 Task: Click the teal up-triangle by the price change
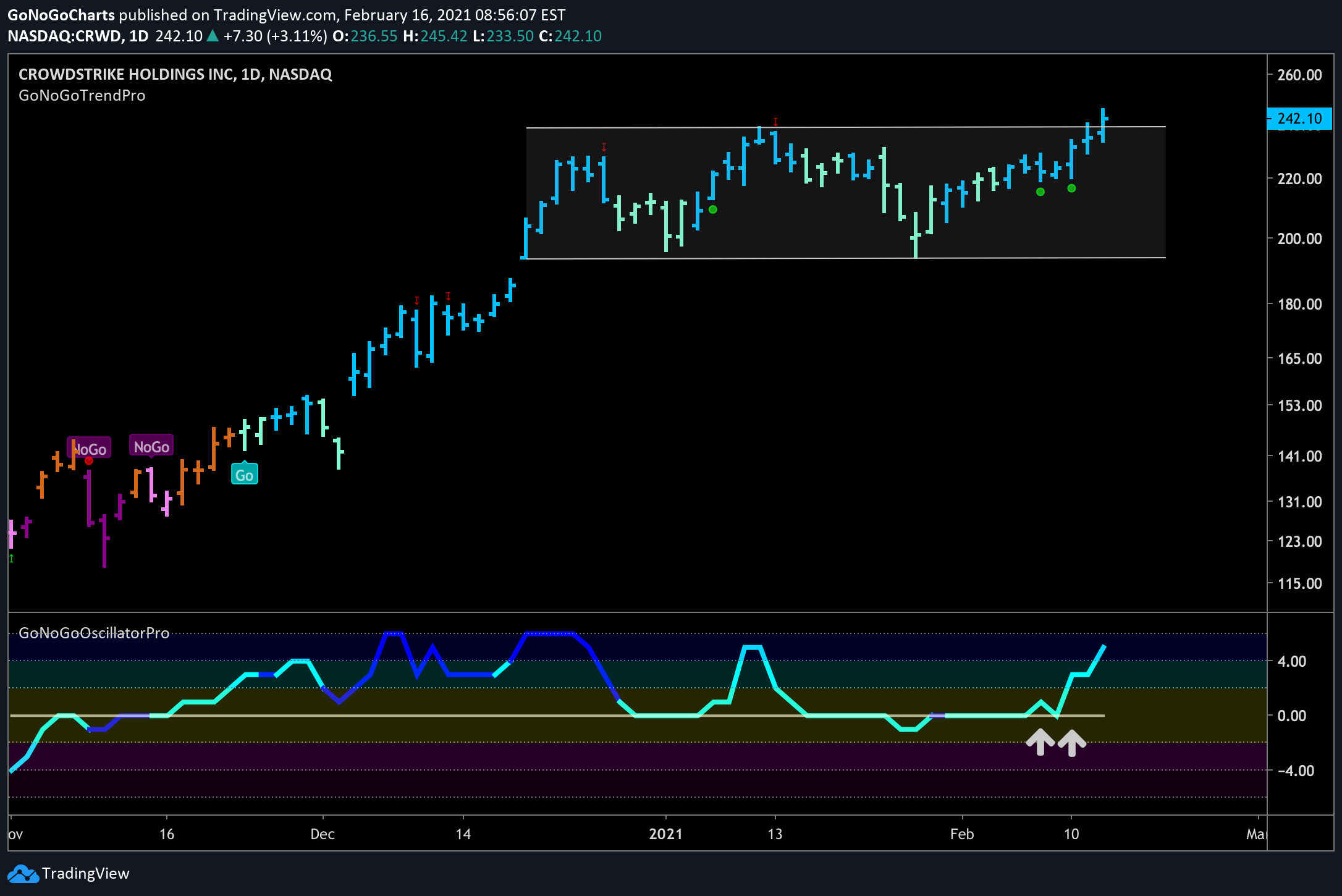[x=213, y=36]
